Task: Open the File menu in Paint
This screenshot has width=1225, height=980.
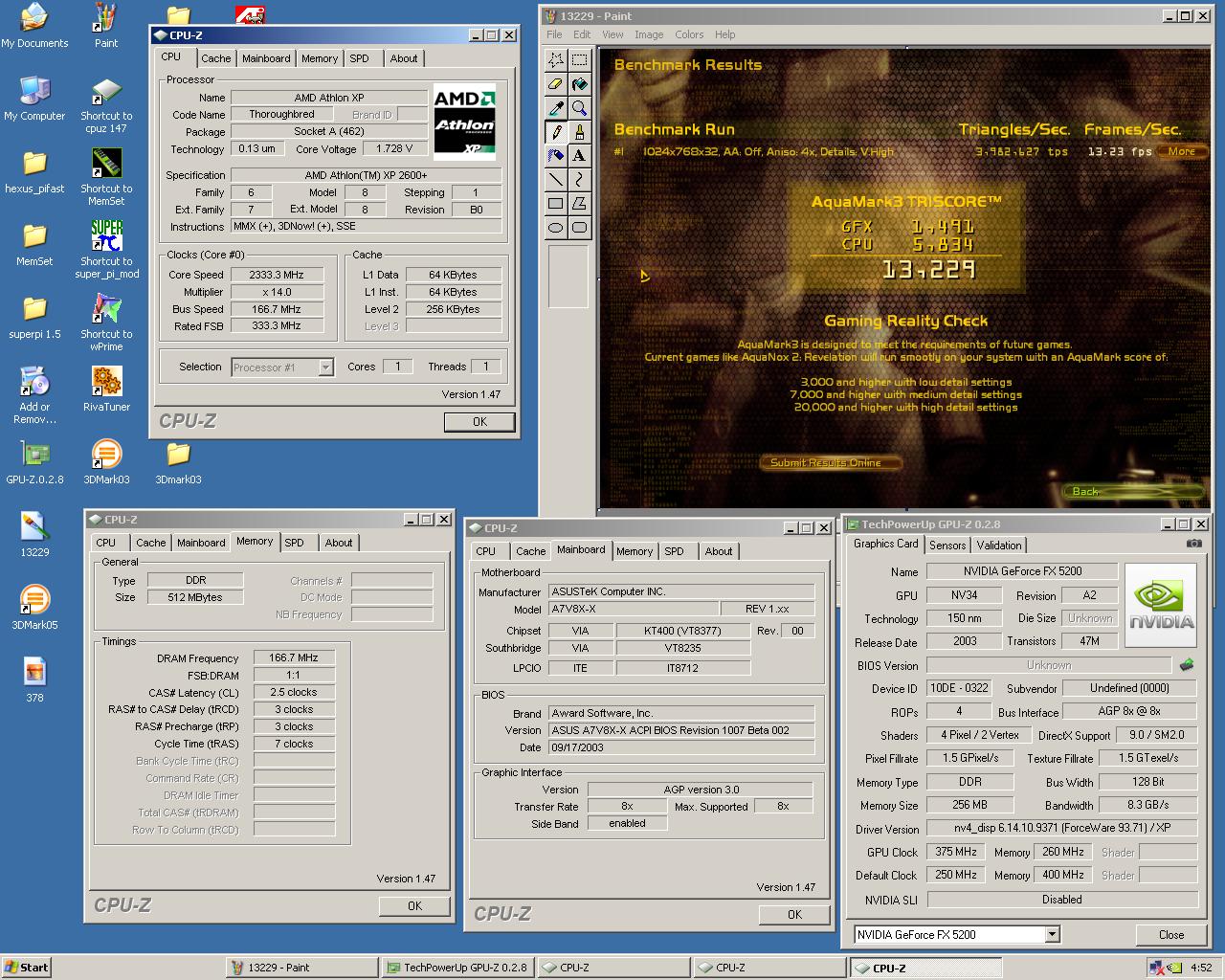Action: coord(554,34)
